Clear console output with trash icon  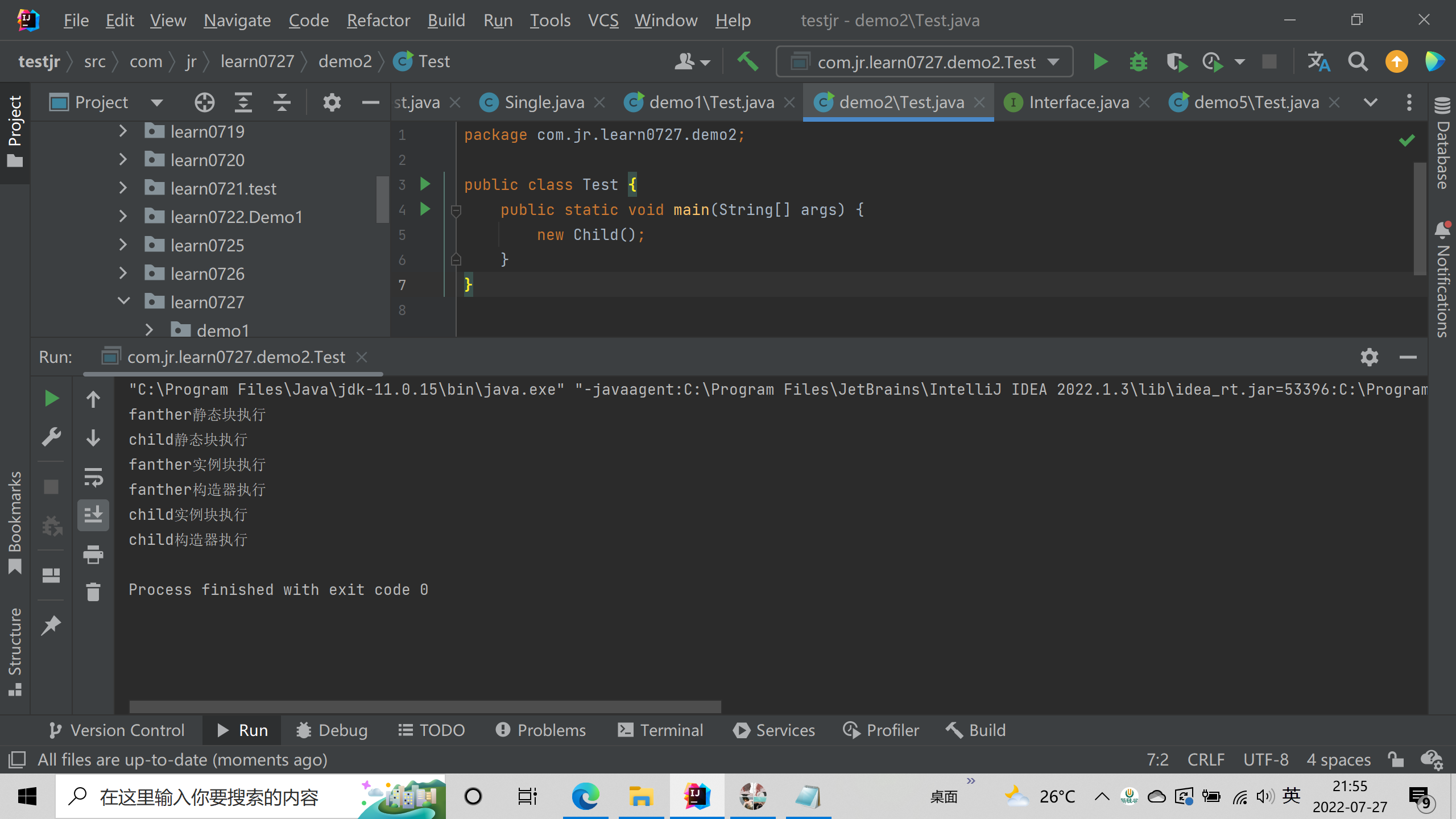pos(93,592)
